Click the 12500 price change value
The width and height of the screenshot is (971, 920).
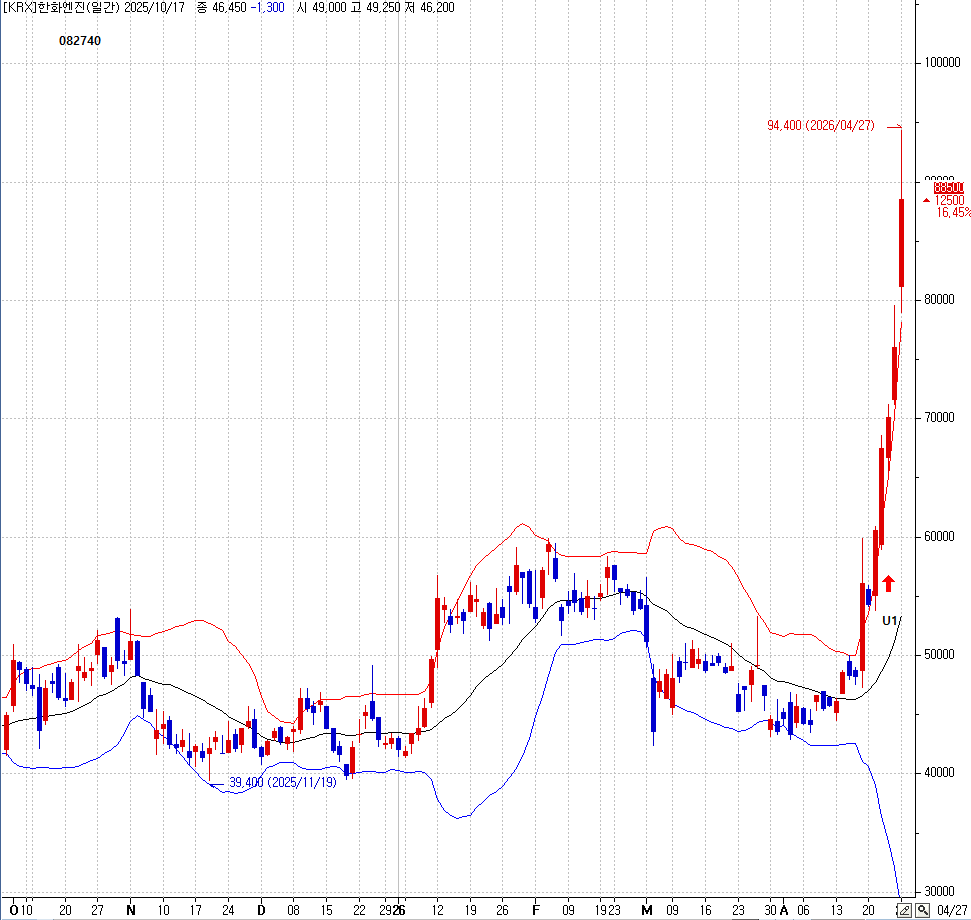(x=949, y=200)
